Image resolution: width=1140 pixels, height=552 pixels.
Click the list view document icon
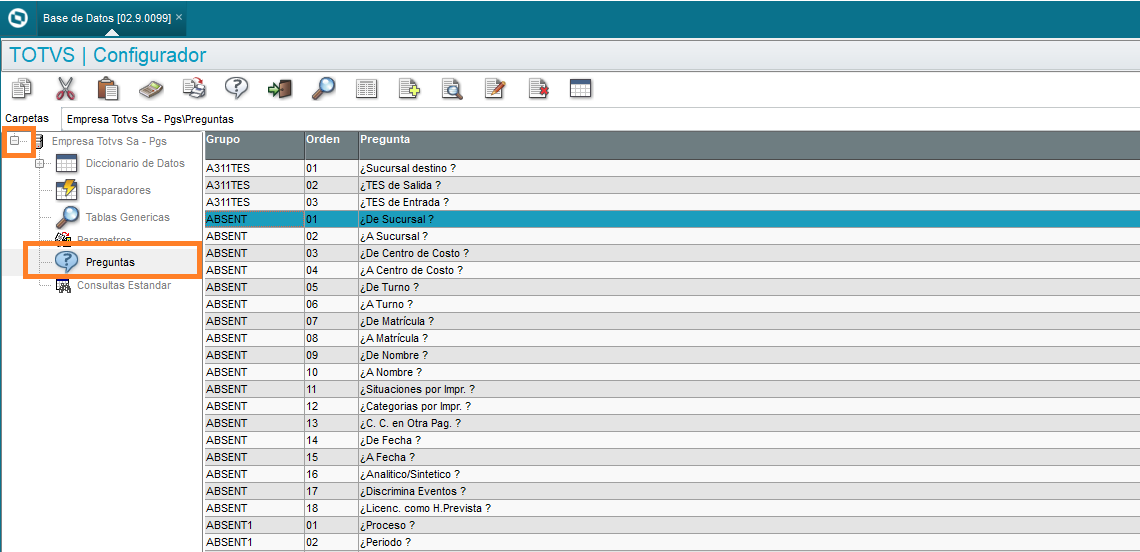tap(366, 89)
